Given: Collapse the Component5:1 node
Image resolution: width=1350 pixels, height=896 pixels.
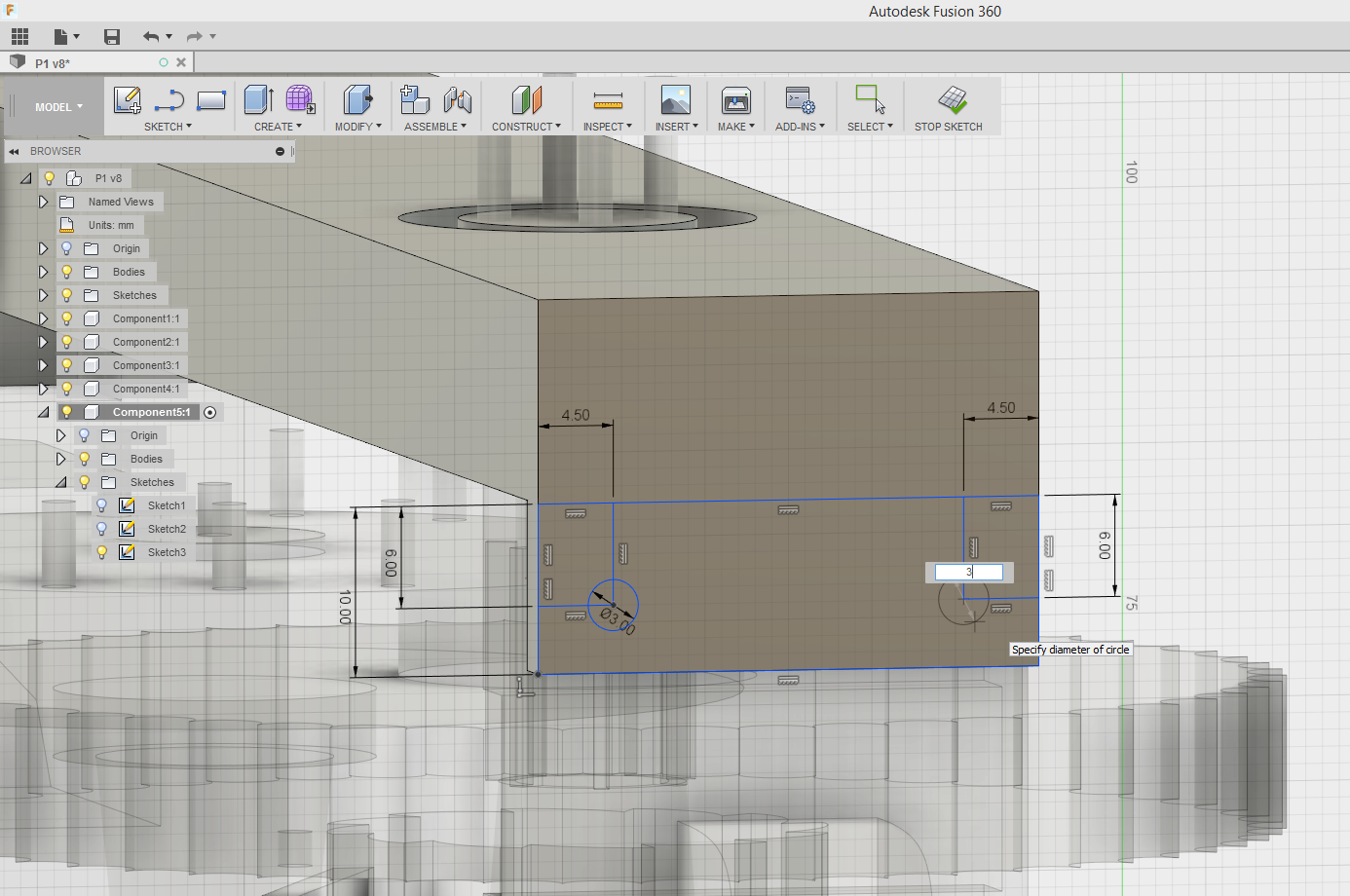Looking at the screenshot, I should [43, 412].
